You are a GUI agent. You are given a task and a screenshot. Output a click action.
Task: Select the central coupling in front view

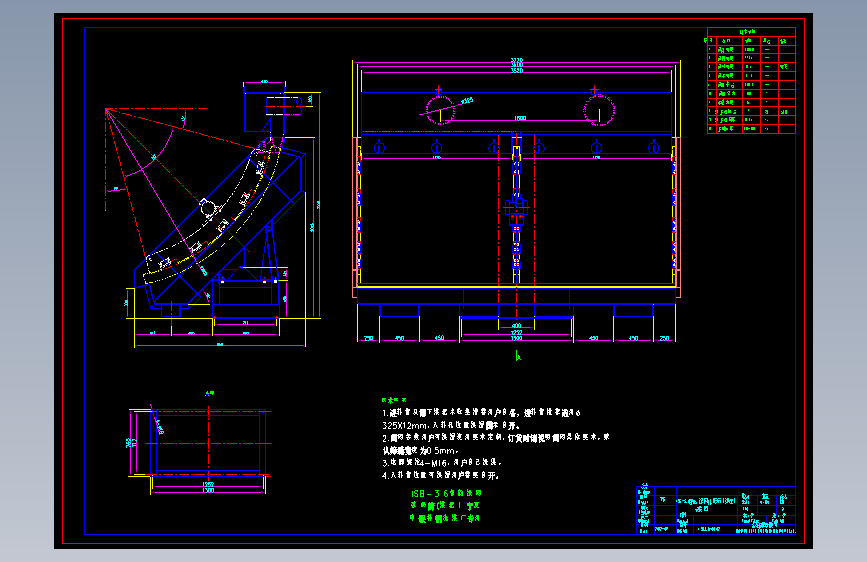[516, 209]
